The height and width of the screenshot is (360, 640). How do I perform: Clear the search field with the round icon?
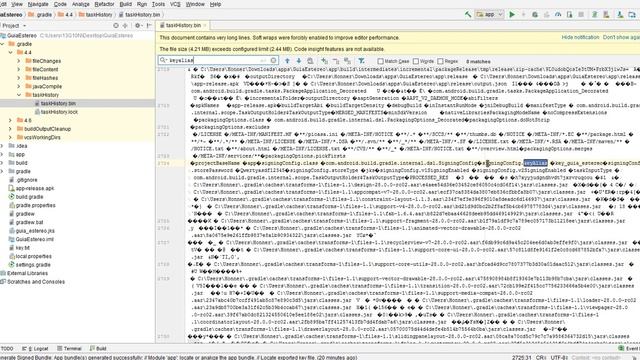[273, 60]
